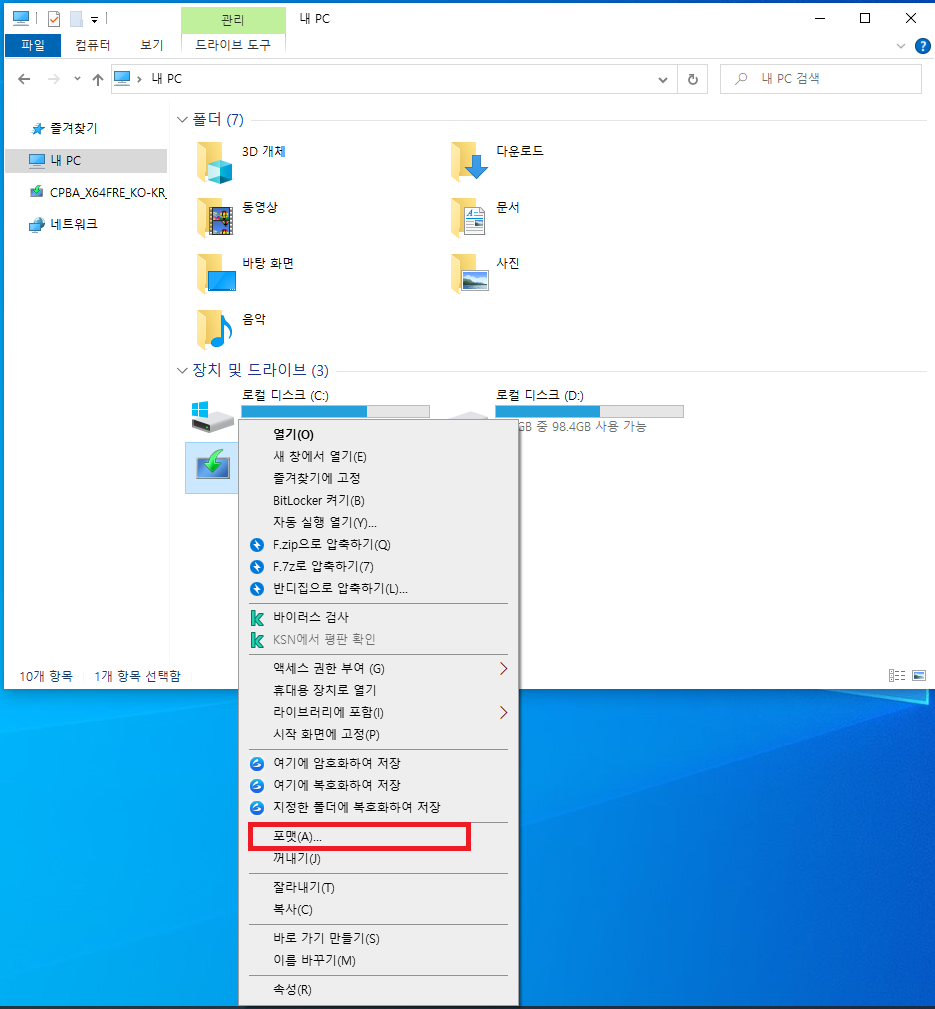
Task: Click the back navigation arrow
Action: click(24, 78)
